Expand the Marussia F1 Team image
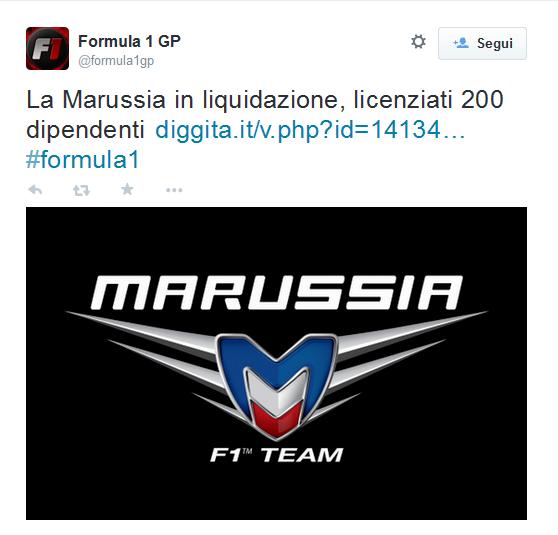The image size is (558, 535). click(x=277, y=363)
